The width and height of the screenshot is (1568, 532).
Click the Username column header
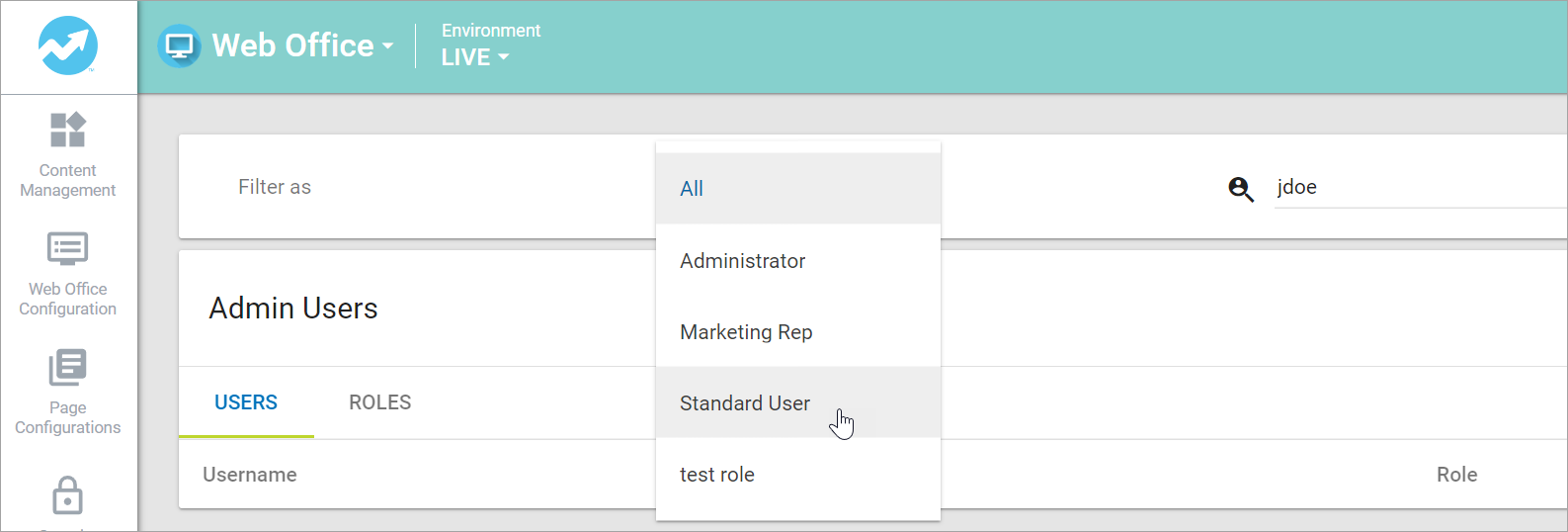click(250, 475)
